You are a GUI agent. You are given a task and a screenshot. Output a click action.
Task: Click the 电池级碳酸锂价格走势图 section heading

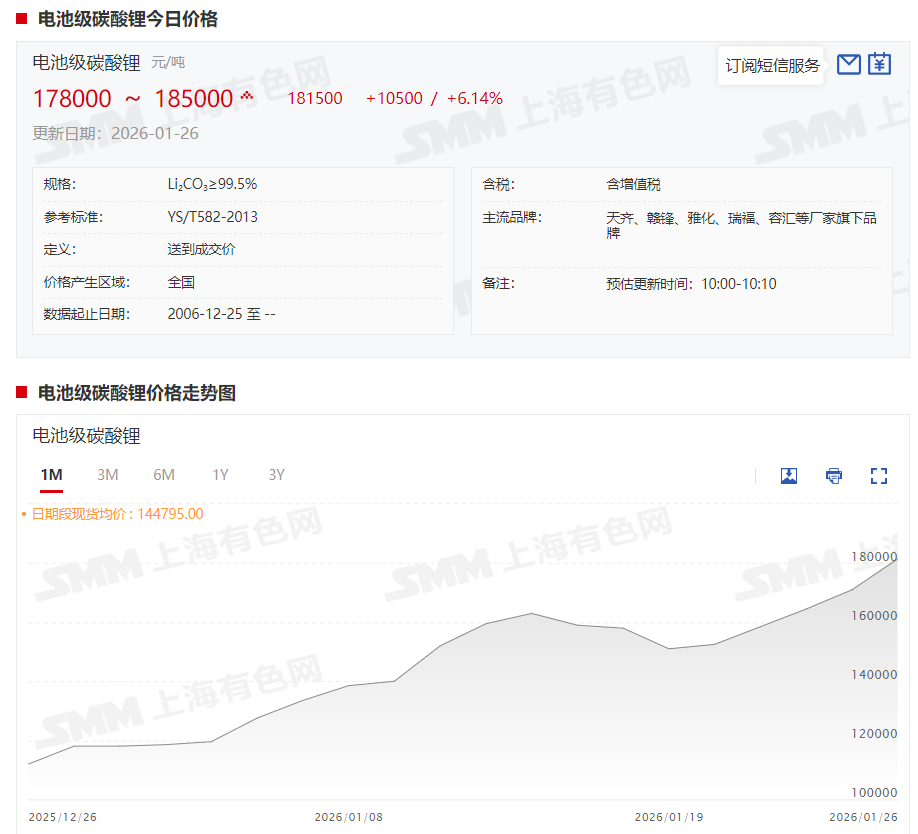pyautogui.click(x=136, y=393)
